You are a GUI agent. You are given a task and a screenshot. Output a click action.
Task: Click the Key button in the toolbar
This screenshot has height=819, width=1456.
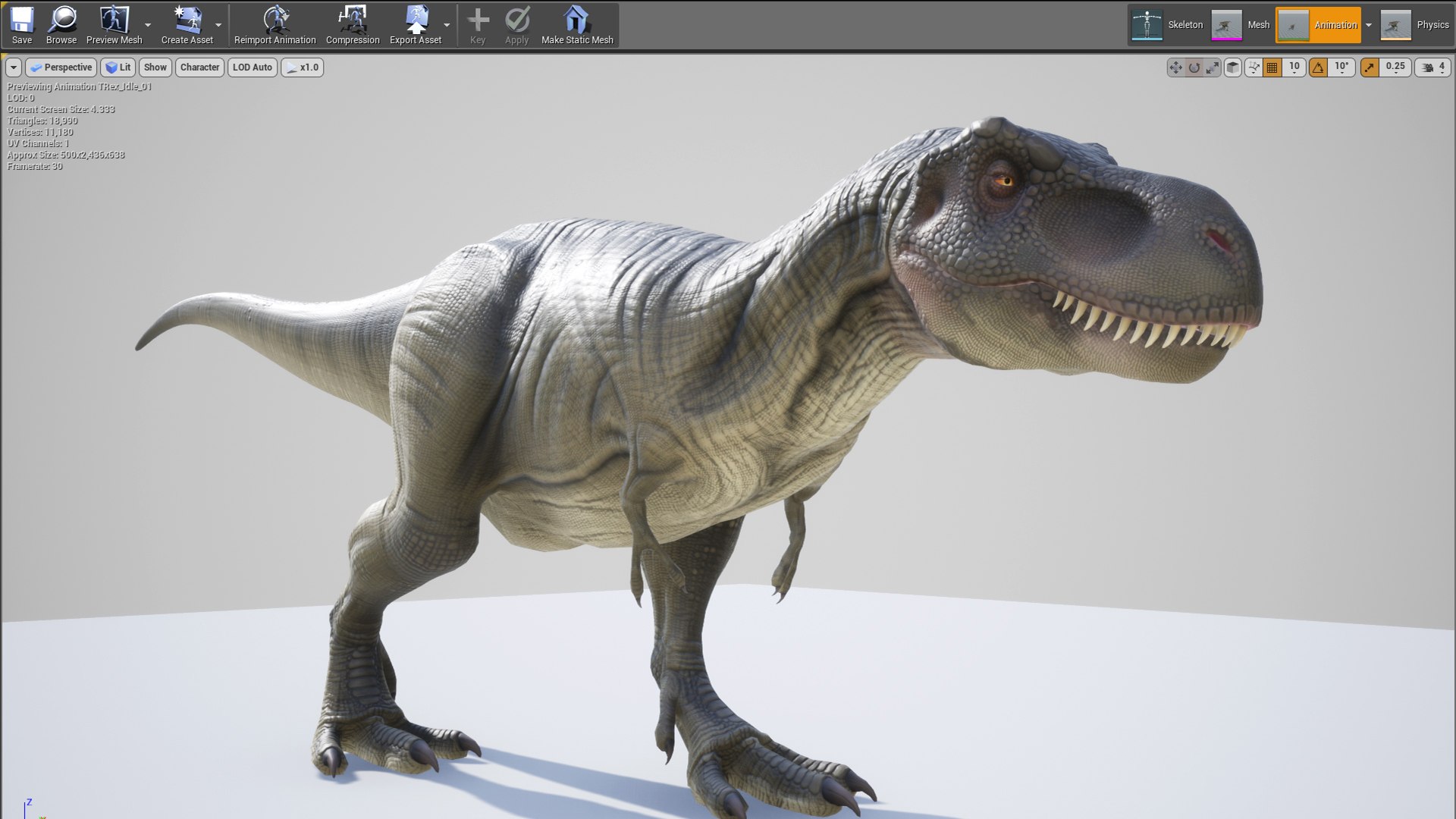[x=478, y=25]
